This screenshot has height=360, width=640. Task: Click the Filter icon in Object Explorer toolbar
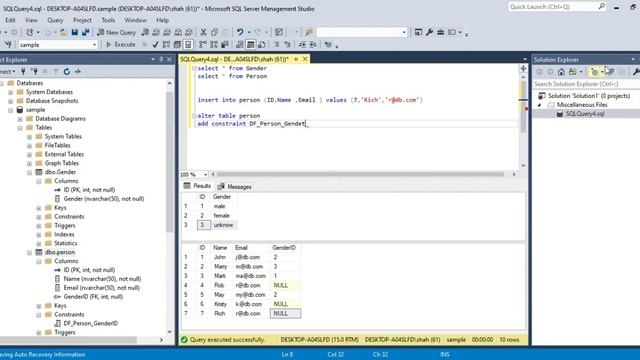pos(56,71)
